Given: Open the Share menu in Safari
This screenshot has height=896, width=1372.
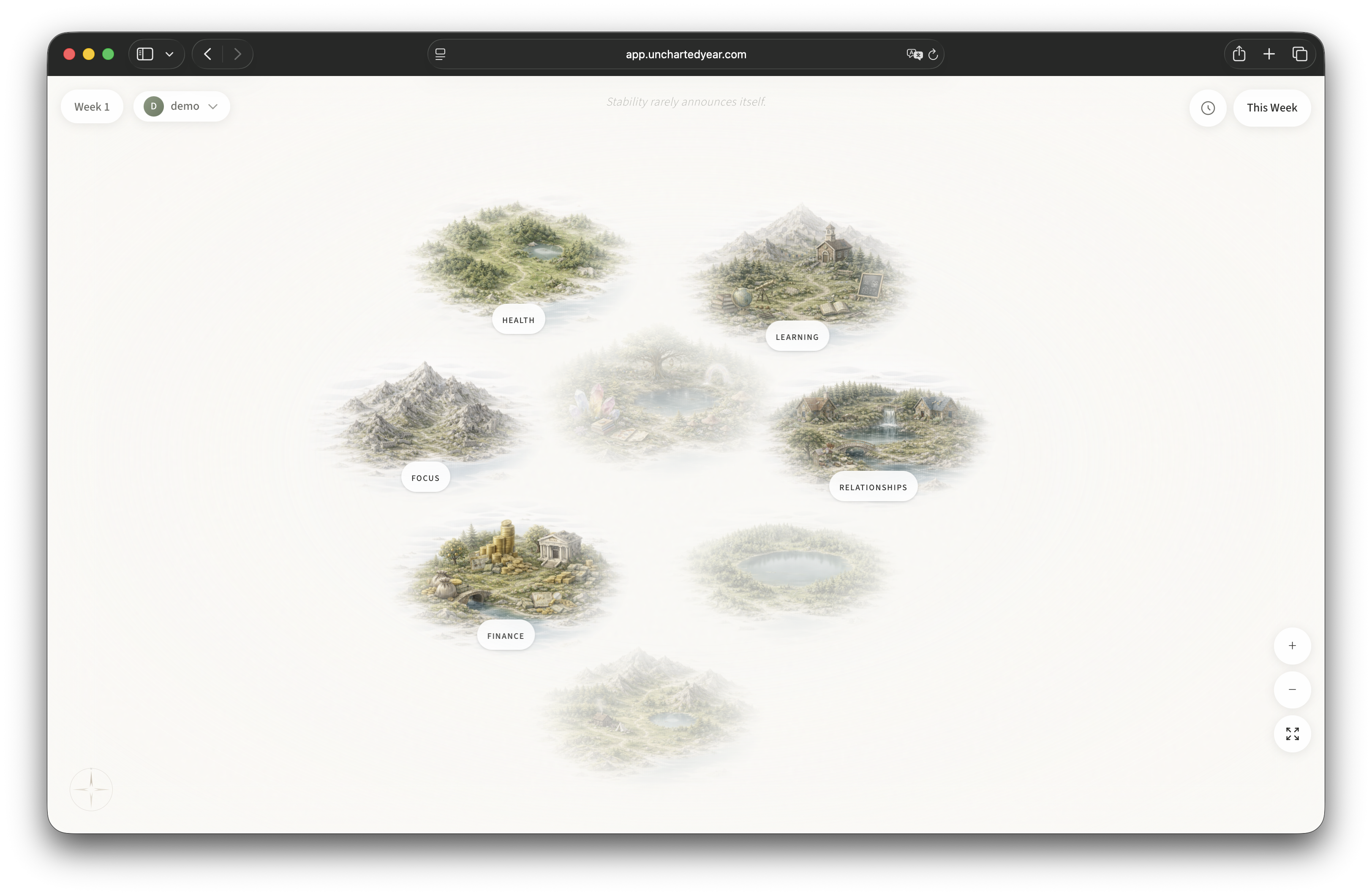Looking at the screenshot, I should click(x=1239, y=54).
